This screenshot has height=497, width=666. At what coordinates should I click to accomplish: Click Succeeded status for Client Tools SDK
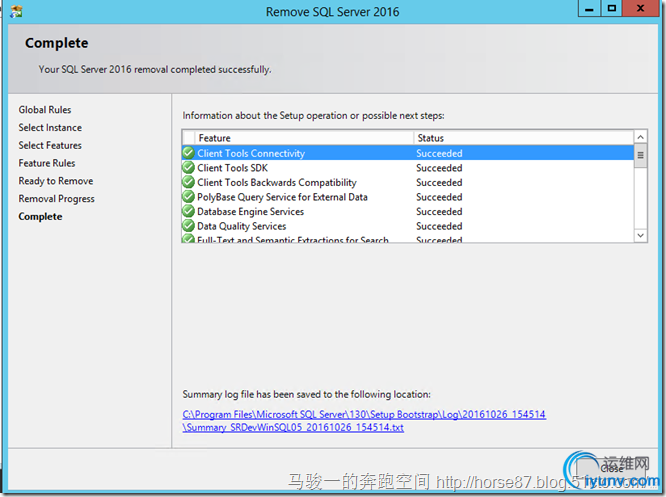(x=439, y=168)
